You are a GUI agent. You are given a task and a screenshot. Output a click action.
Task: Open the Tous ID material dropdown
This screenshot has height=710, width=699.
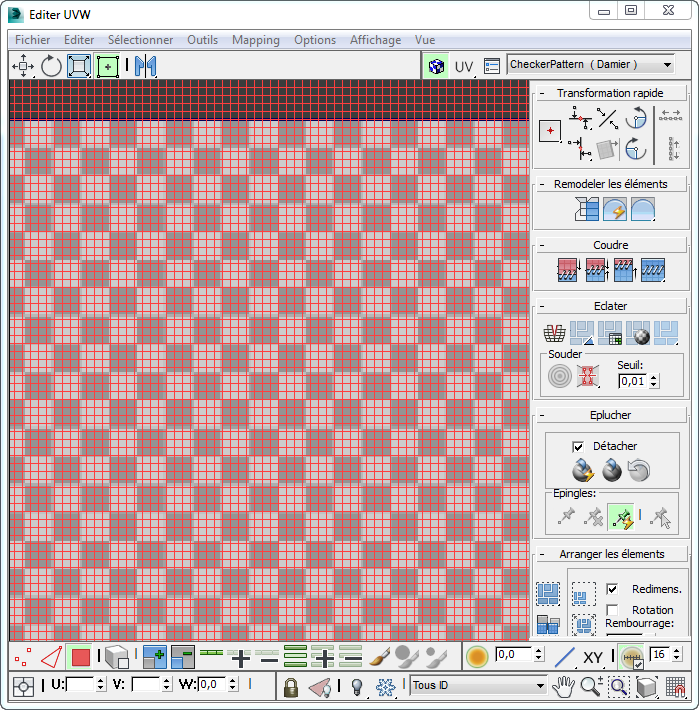tap(478, 686)
